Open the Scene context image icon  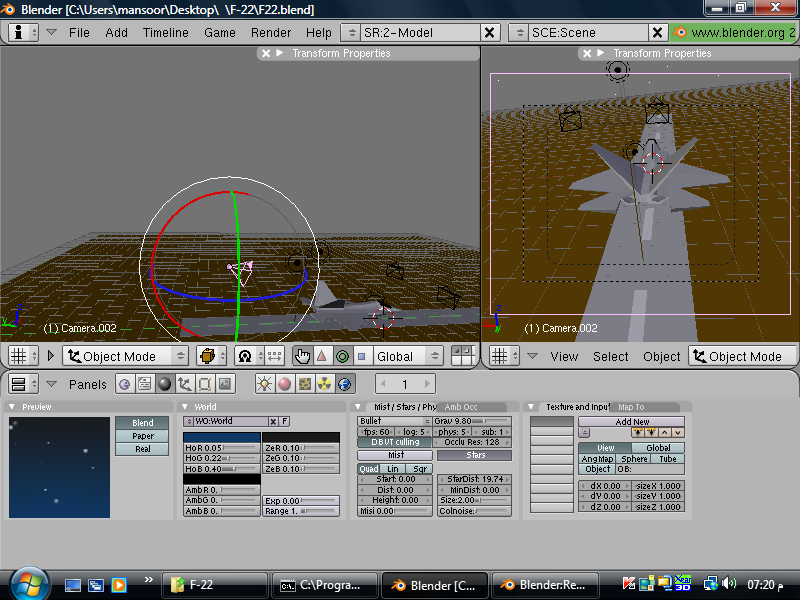[225, 384]
